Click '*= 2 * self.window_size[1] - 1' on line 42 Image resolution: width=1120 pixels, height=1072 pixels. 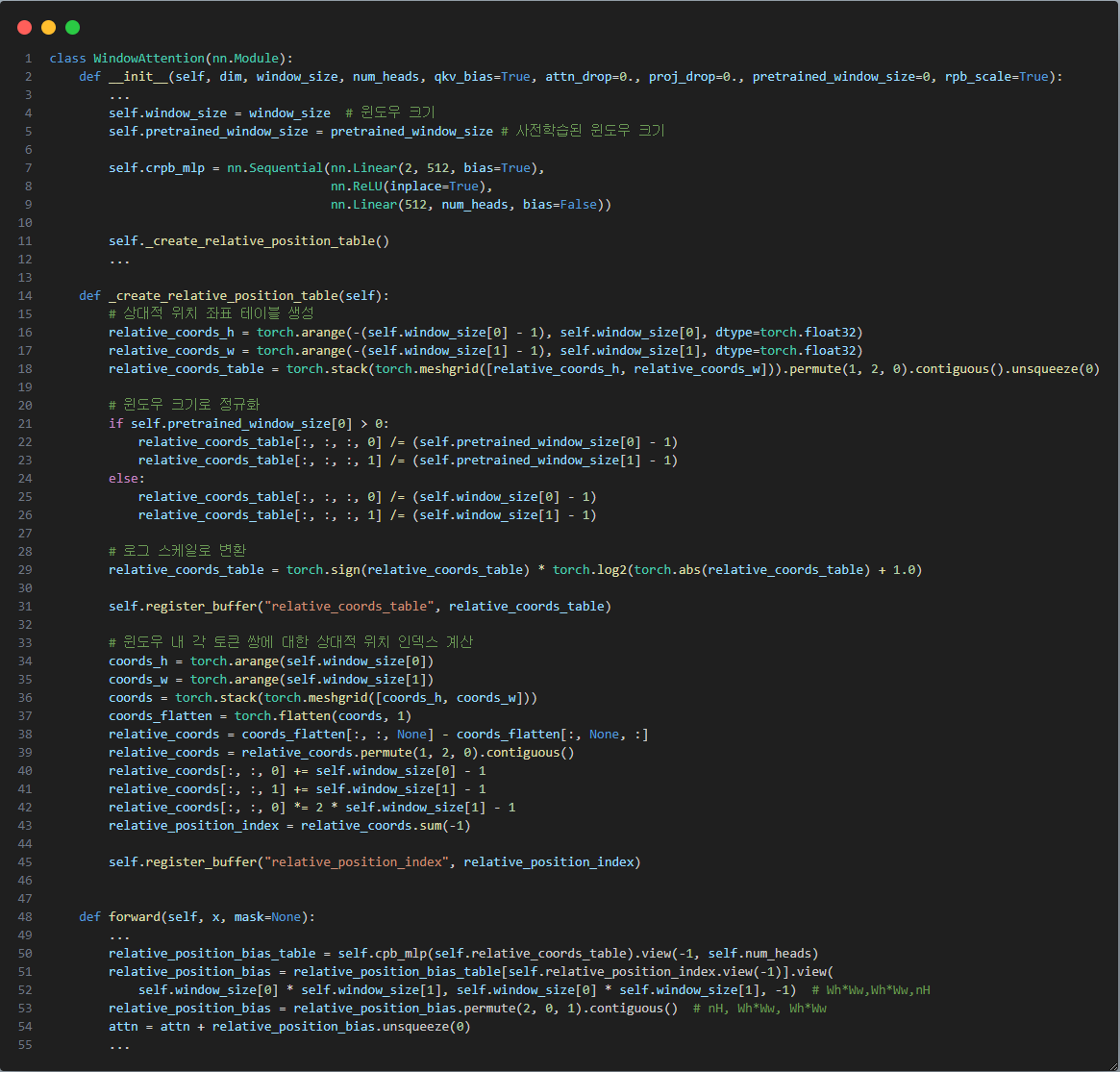pyautogui.click(x=405, y=807)
